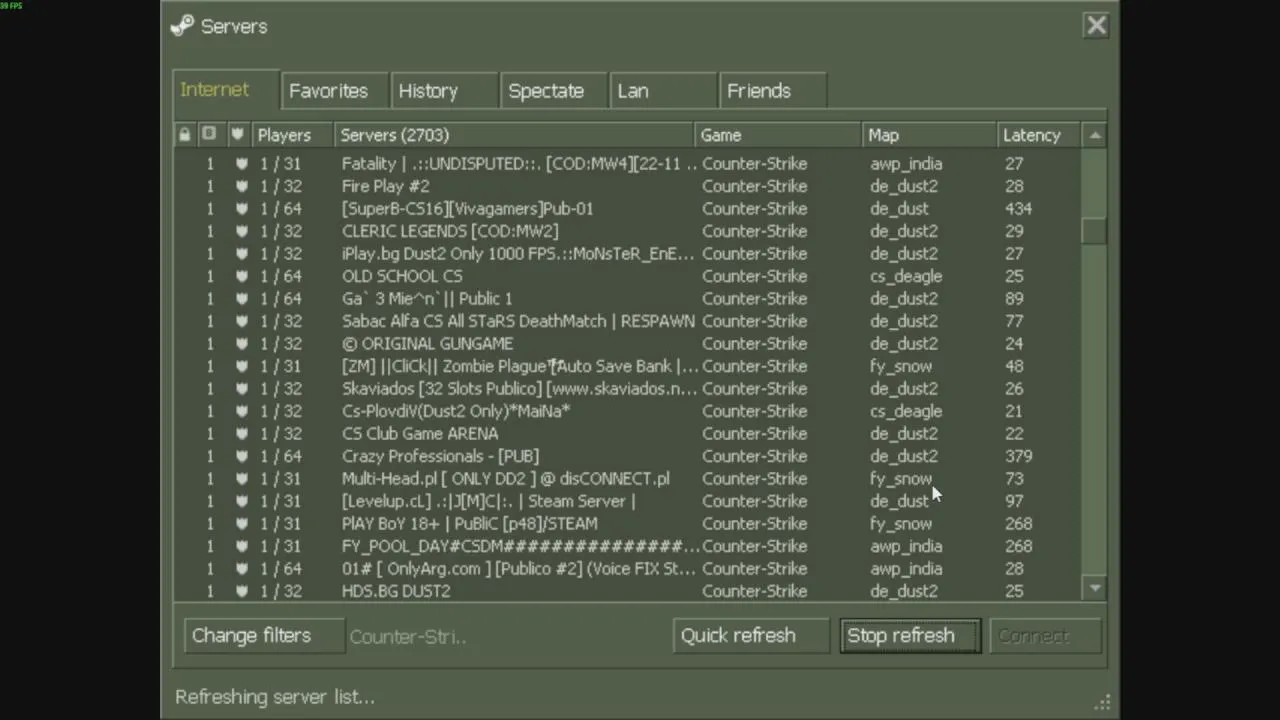Select the Skaviados 32 Slots Publico server

(x=628, y=389)
